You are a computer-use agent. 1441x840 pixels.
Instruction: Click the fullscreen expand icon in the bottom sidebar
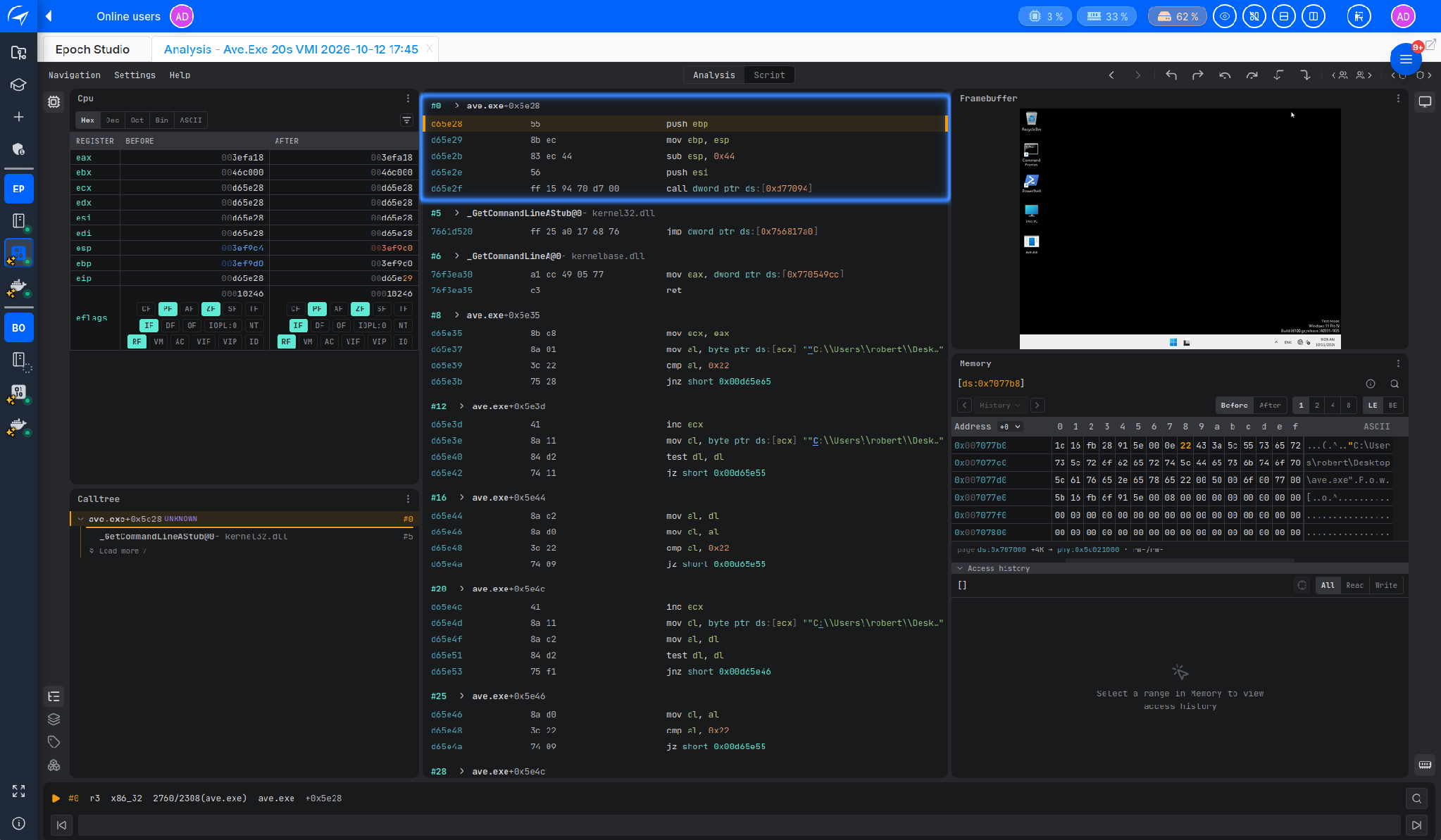click(x=18, y=791)
